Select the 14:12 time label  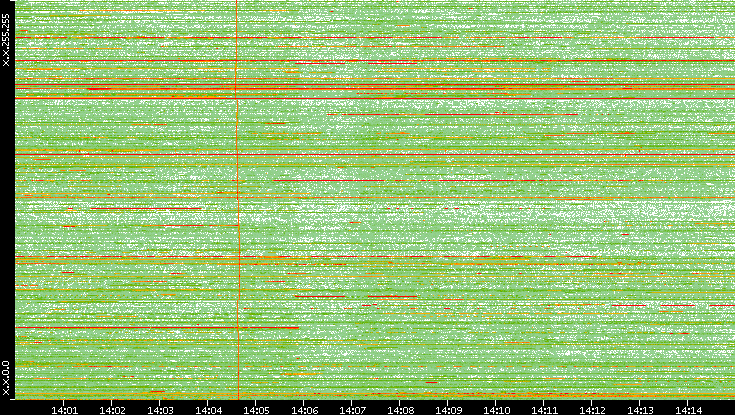pyautogui.click(x=592, y=410)
